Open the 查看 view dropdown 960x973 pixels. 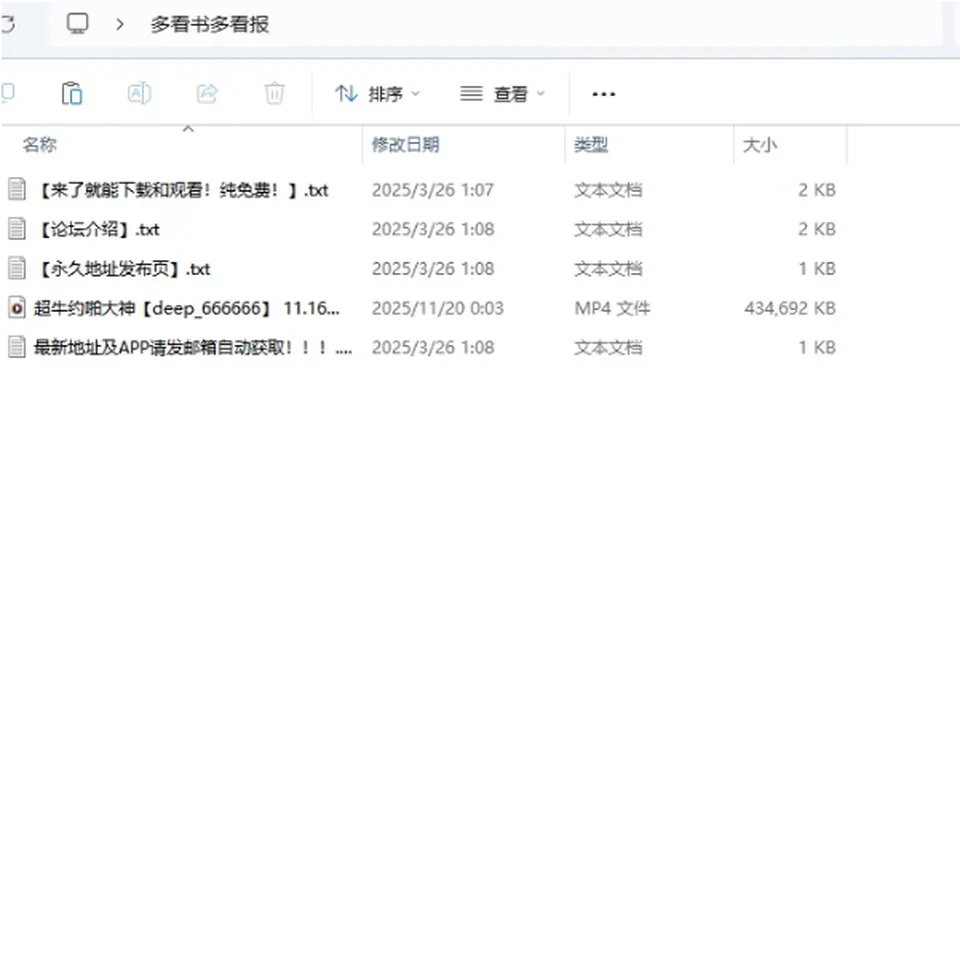503,94
